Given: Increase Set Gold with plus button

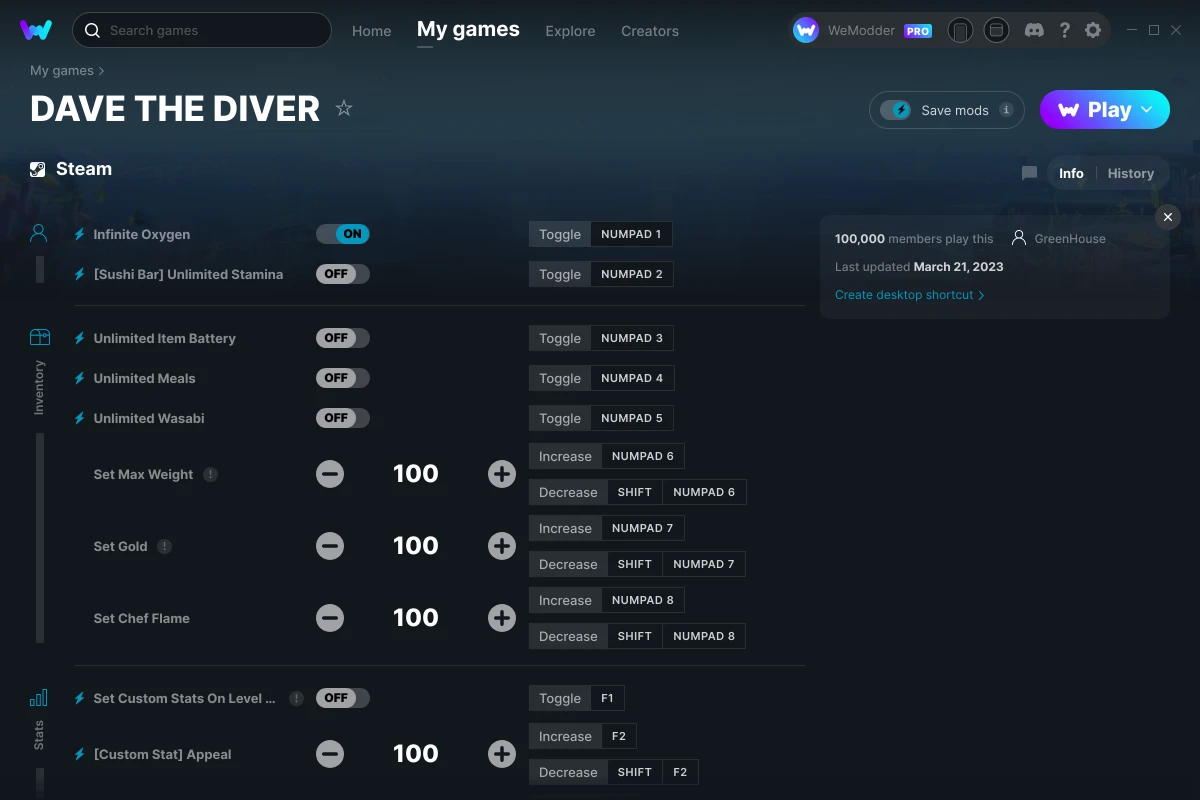Looking at the screenshot, I should point(502,546).
